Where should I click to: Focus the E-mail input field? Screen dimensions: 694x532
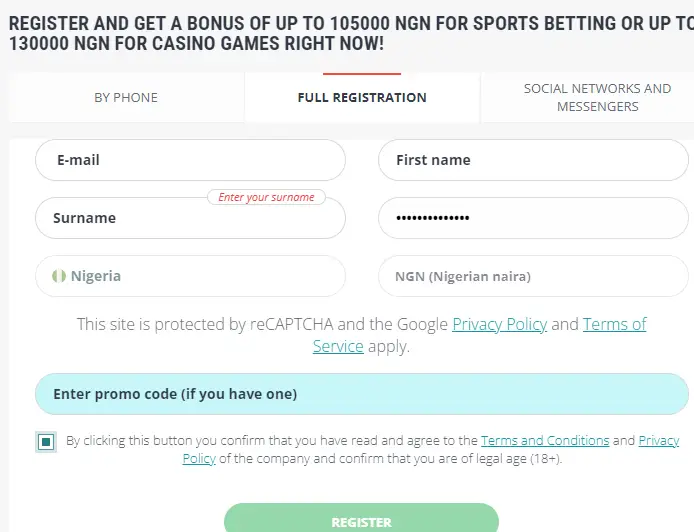(x=190, y=160)
